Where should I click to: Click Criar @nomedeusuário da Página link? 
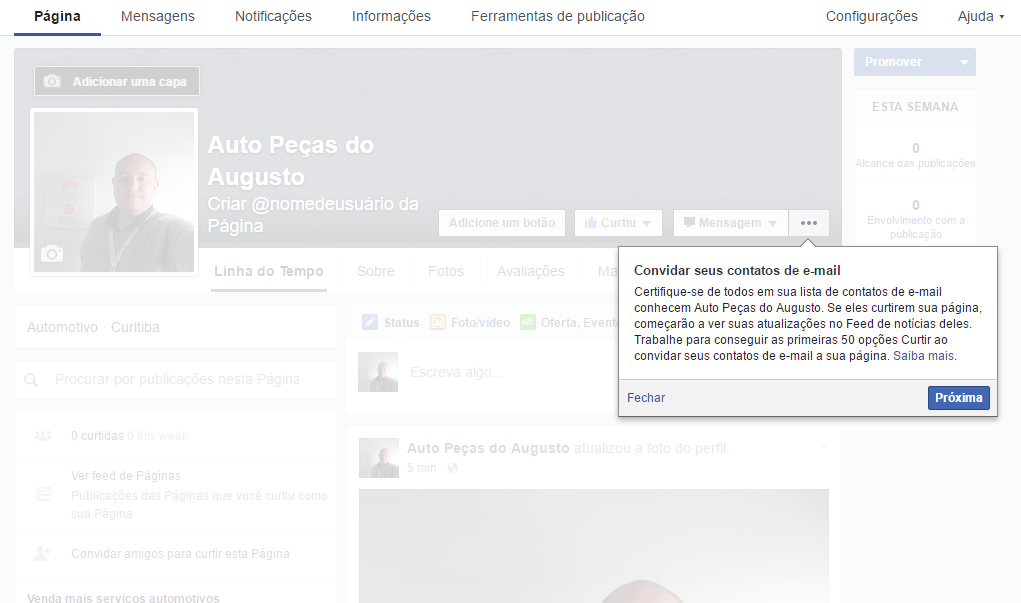[313, 214]
